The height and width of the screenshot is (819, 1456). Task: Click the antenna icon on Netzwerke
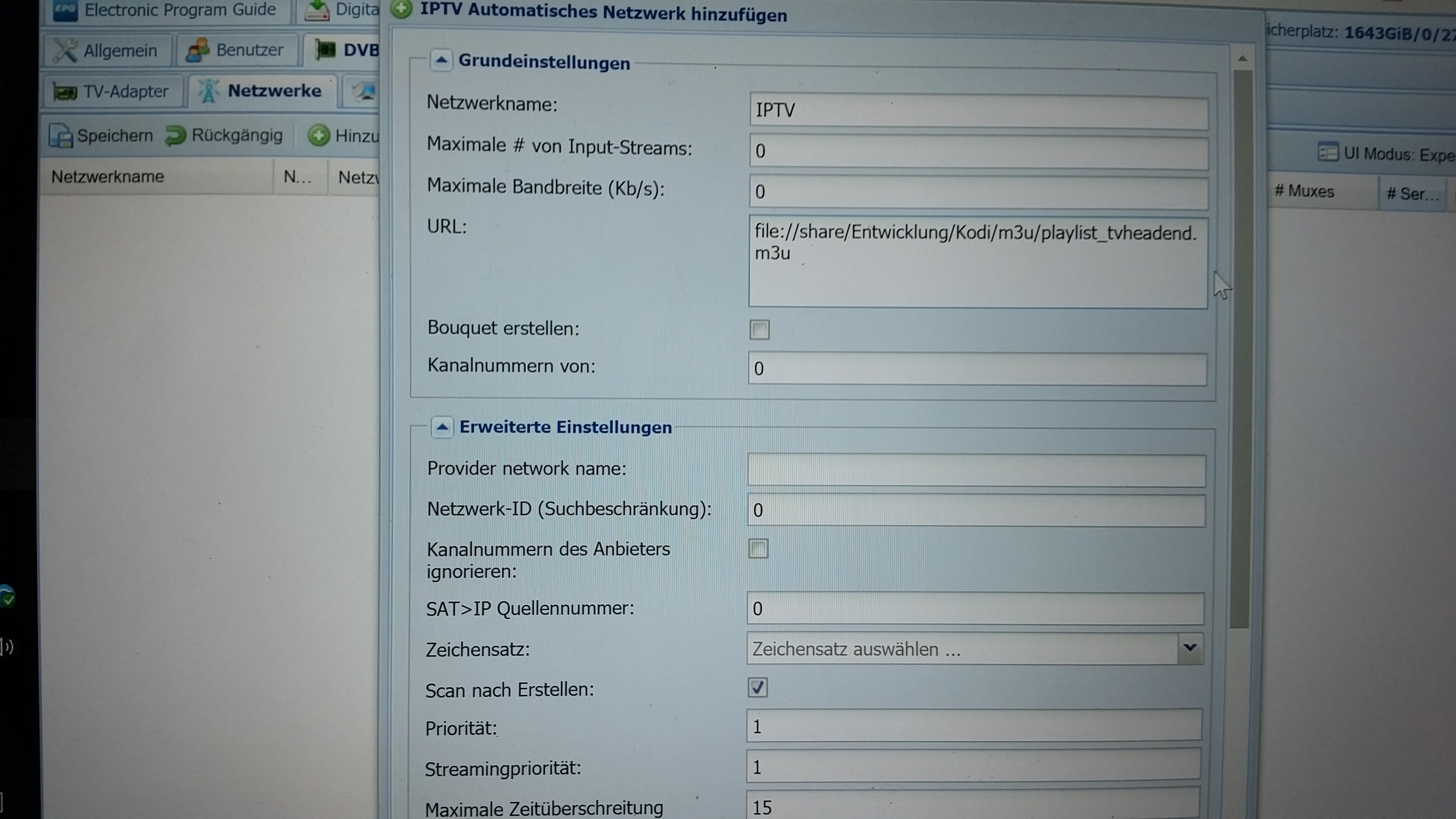pyautogui.click(x=208, y=91)
